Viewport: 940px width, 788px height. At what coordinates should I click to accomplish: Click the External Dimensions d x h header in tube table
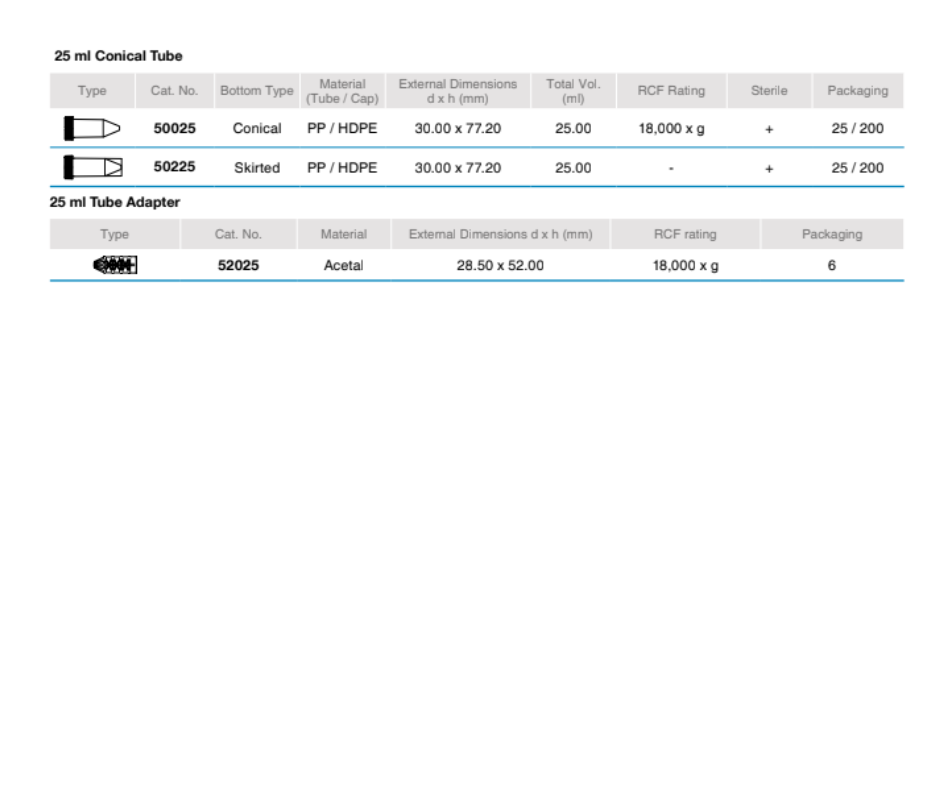pos(457,91)
